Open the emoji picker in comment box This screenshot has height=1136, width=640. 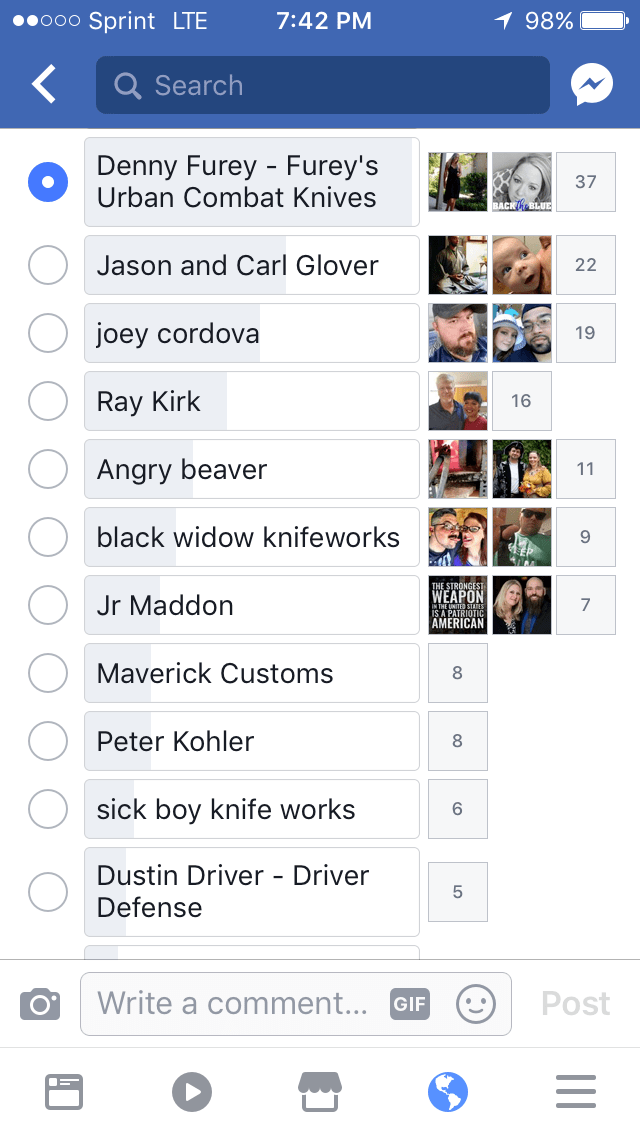pos(475,1004)
